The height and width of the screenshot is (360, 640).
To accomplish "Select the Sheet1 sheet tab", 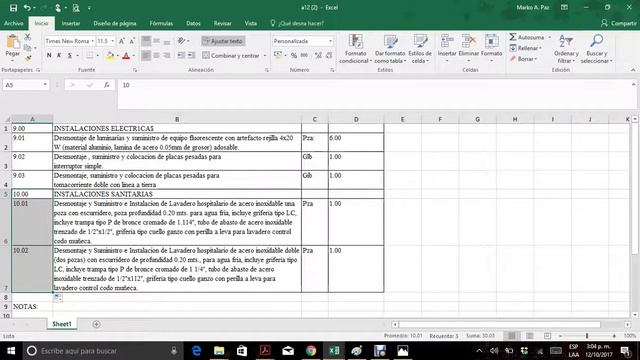I will [x=62, y=324].
